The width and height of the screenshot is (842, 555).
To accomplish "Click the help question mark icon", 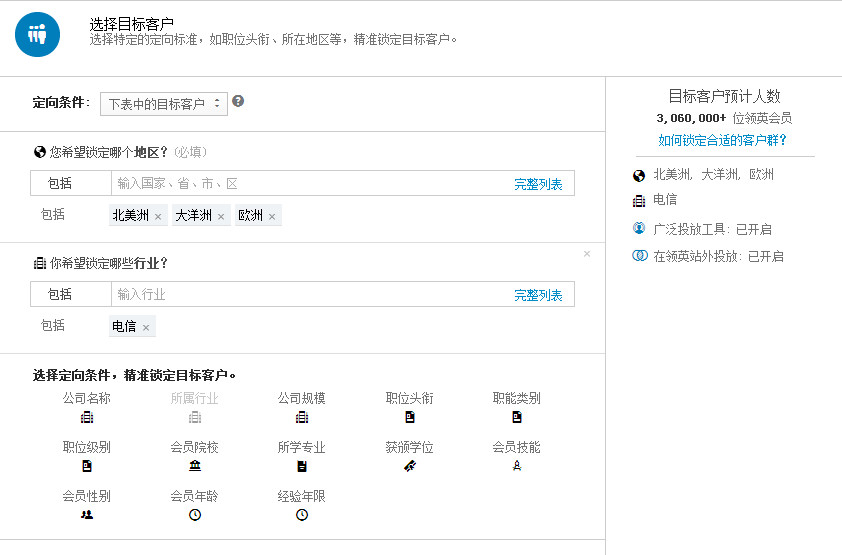I will tap(238, 101).
